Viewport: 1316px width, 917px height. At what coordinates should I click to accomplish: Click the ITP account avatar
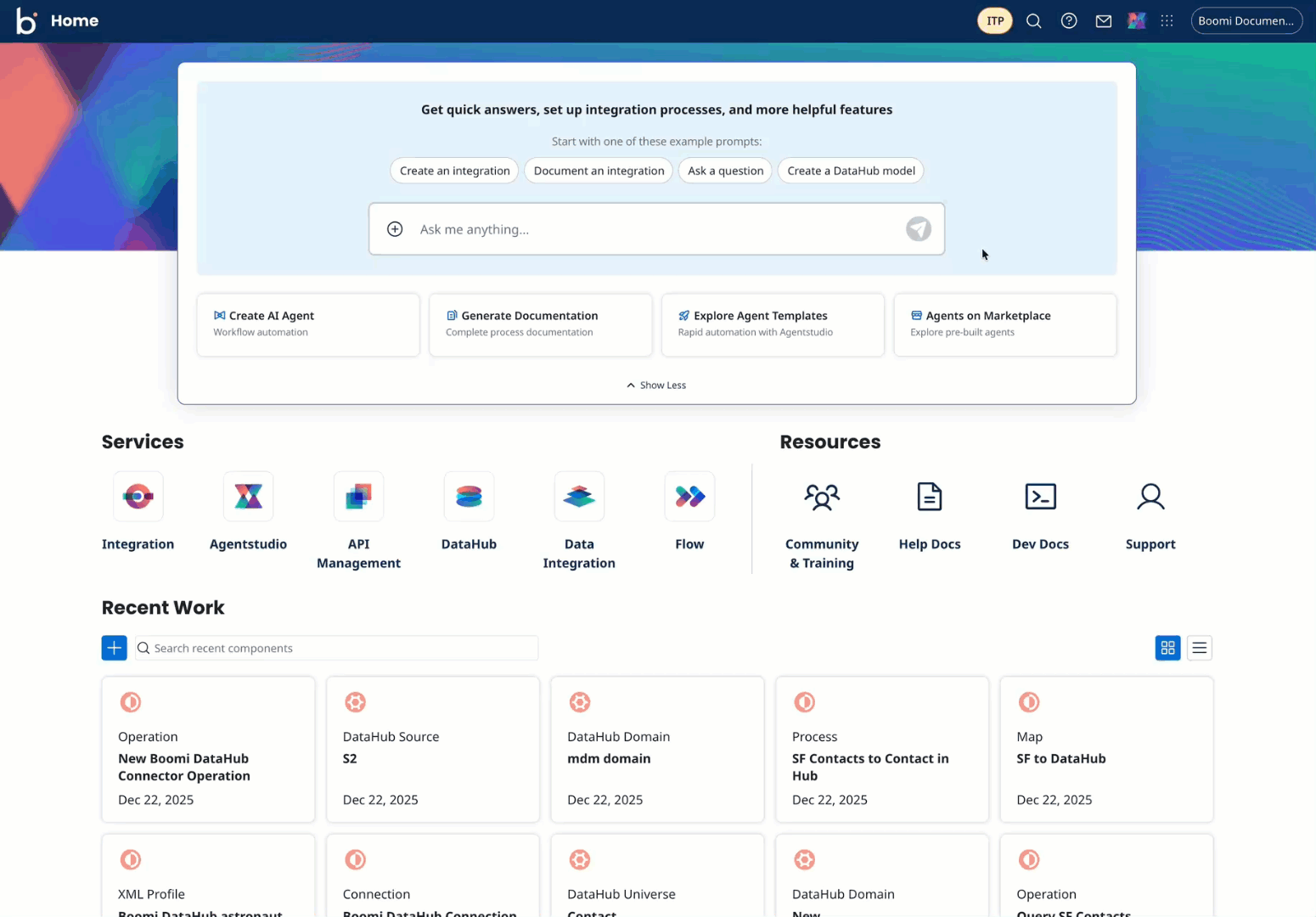click(994, 20)
